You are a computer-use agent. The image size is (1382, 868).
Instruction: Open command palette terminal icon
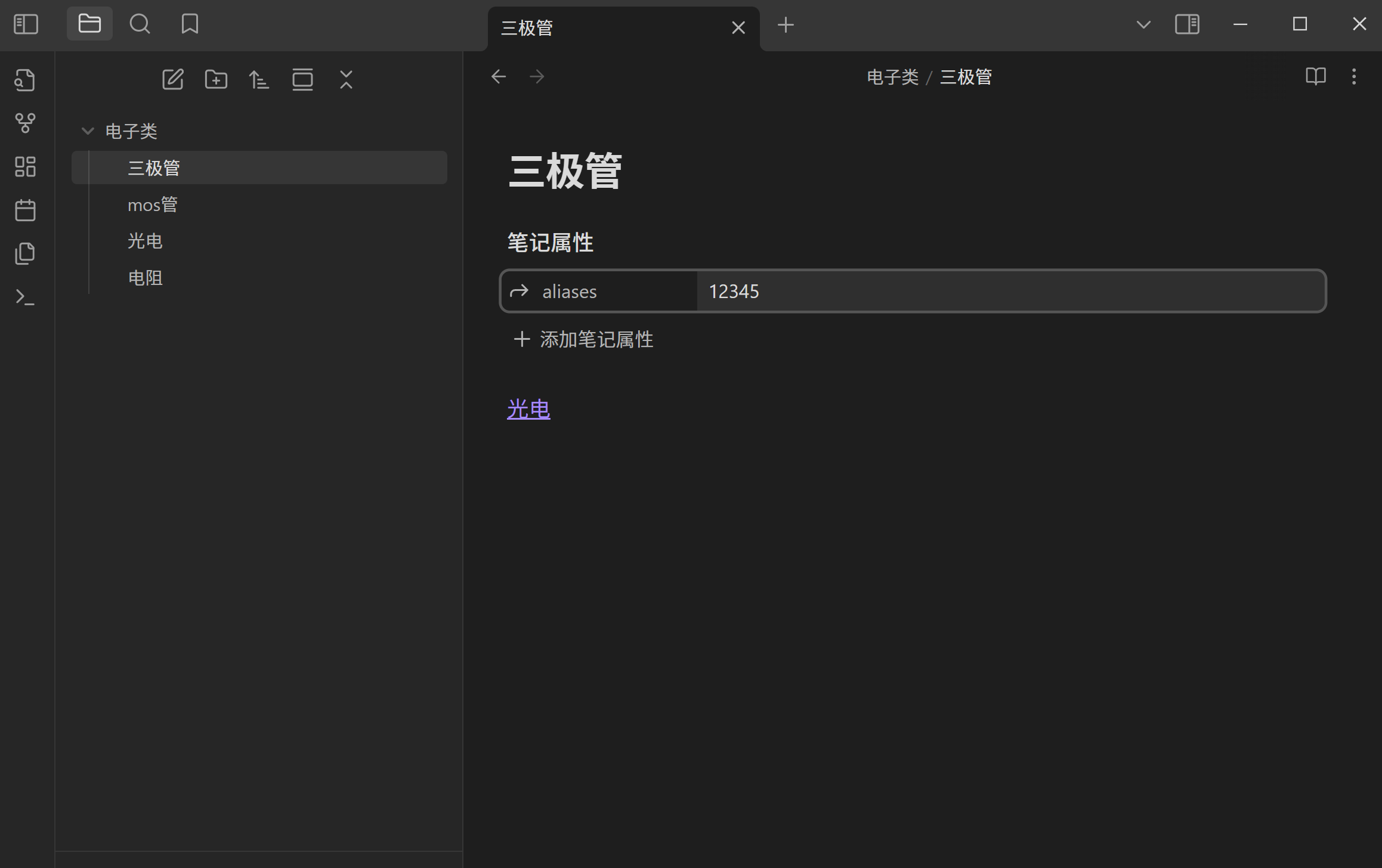click(25, 297)
